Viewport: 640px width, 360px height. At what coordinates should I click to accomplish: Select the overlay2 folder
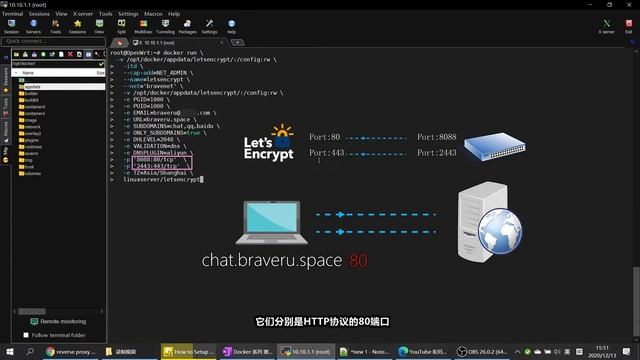[30, 133]
